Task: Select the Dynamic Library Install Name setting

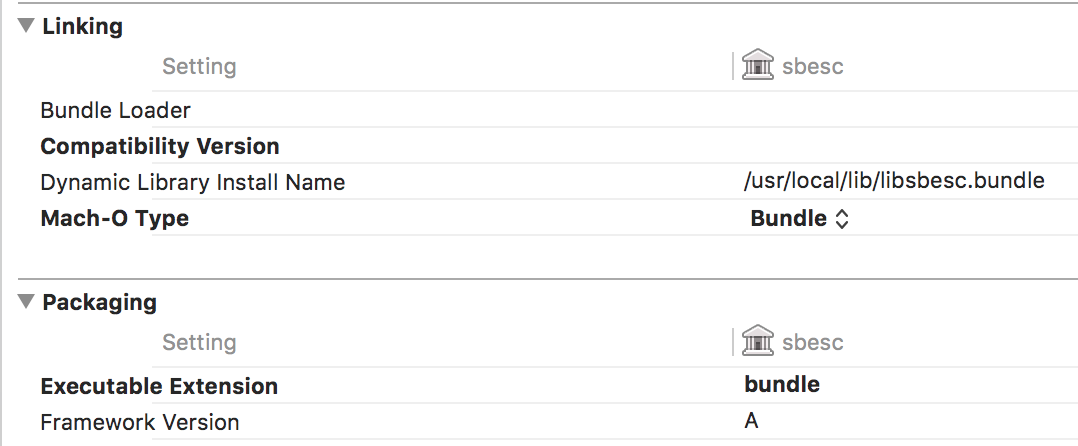Action: (192, 183)
